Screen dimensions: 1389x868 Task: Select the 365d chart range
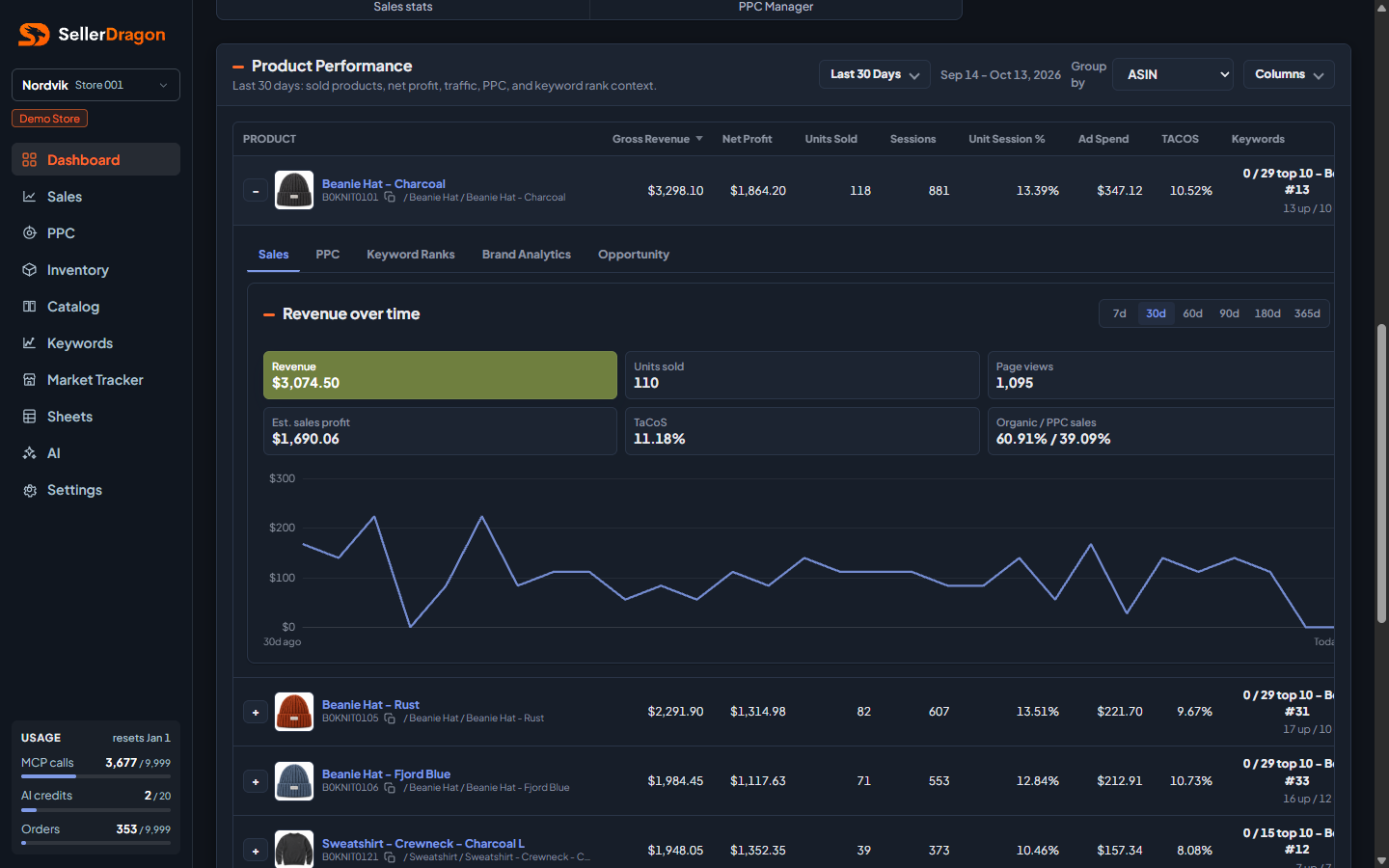[x=1307, y=313]
